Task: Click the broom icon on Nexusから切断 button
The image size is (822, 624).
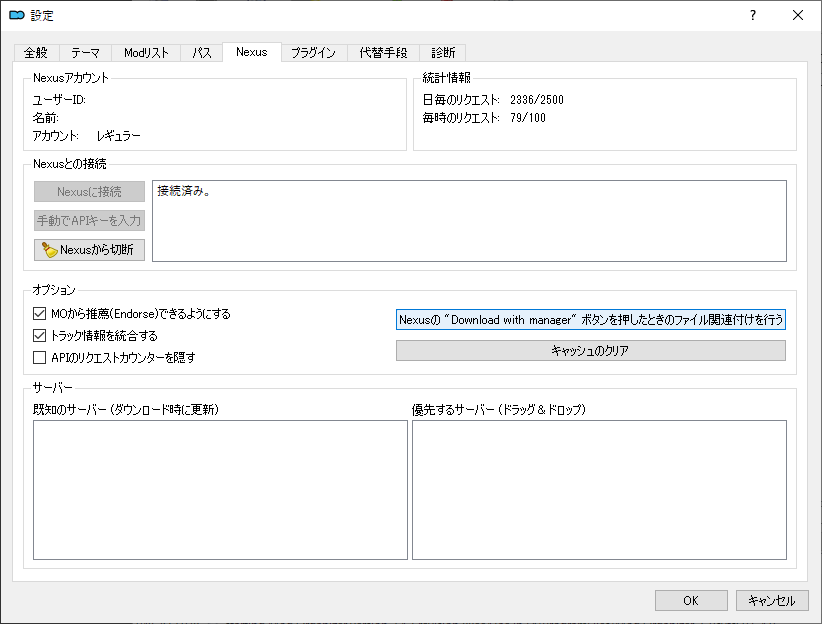Action: 49,250
